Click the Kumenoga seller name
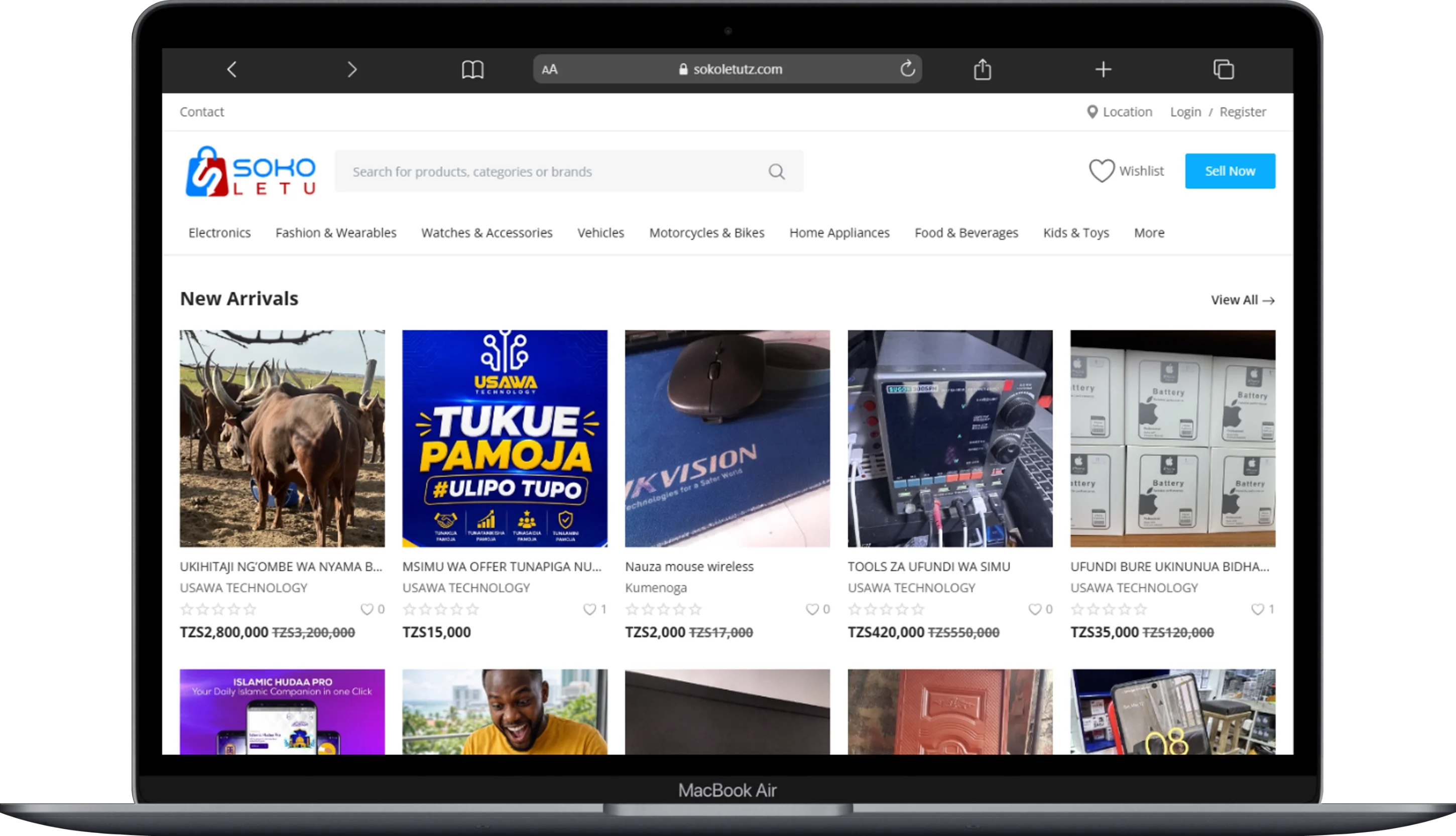Viewport: 1456px width, 836px height. pos(655,588)
